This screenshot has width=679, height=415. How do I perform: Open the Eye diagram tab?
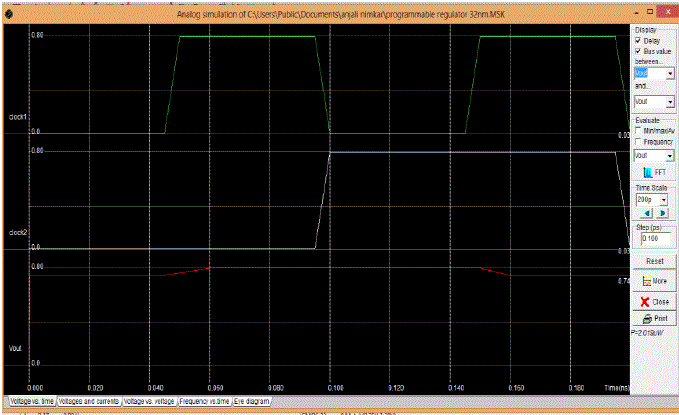251,400
